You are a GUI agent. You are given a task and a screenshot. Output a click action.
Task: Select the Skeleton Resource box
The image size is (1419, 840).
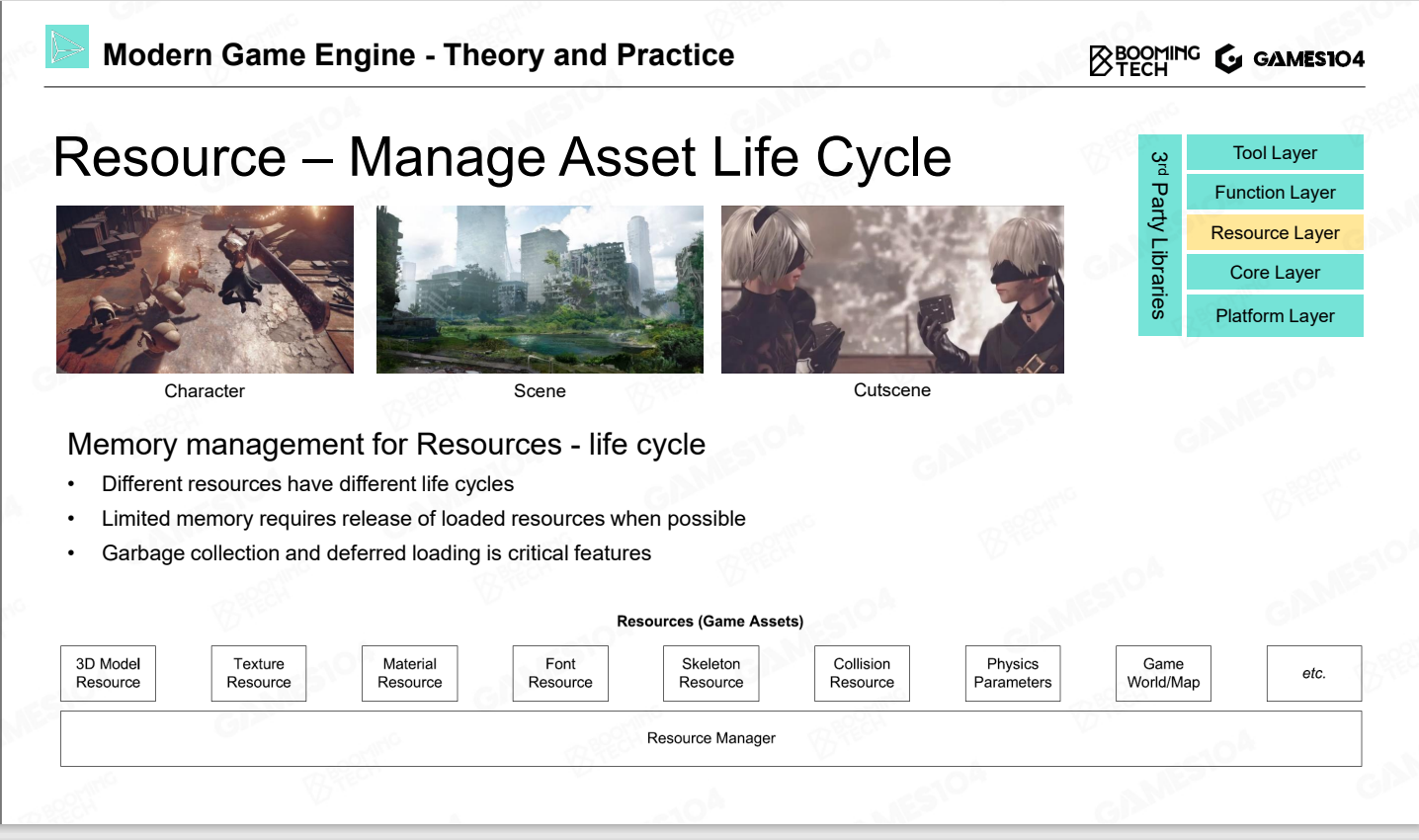711,674
